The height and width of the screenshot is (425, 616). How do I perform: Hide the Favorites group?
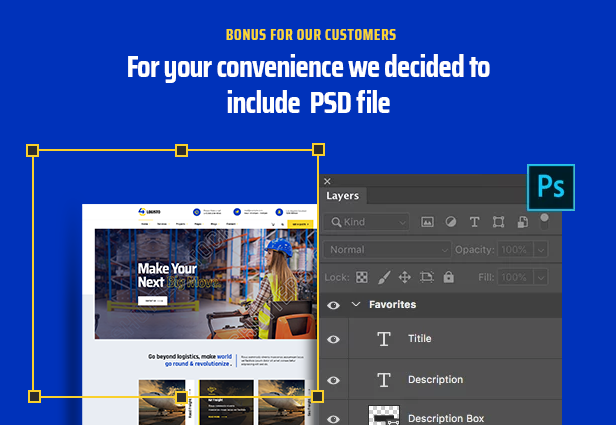click(334, 305)
